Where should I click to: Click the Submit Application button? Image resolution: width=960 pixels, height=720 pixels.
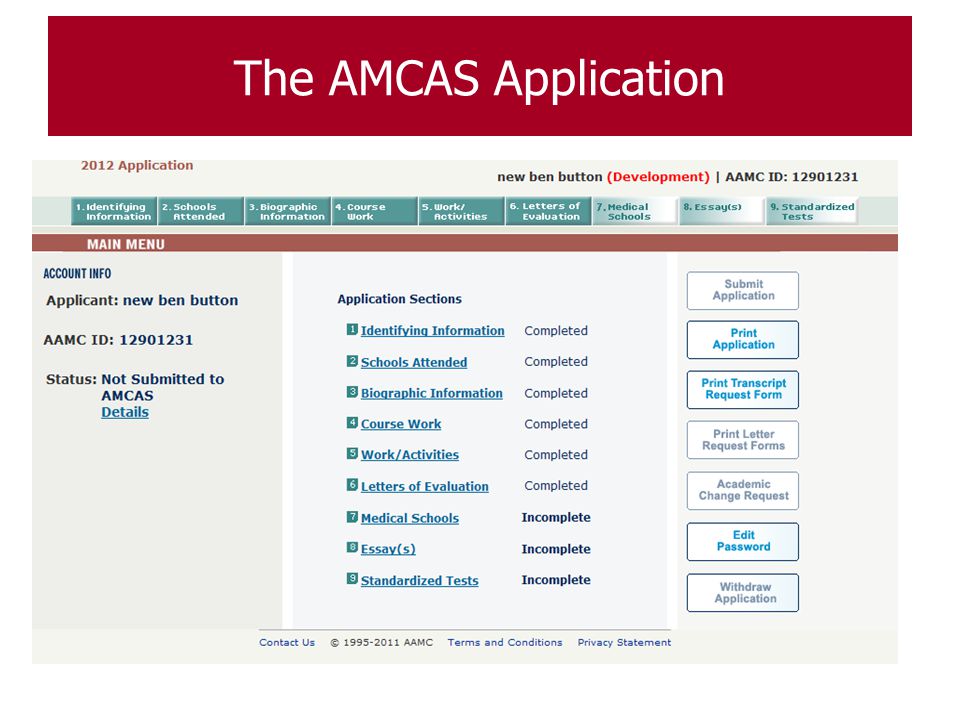point(743,290)
